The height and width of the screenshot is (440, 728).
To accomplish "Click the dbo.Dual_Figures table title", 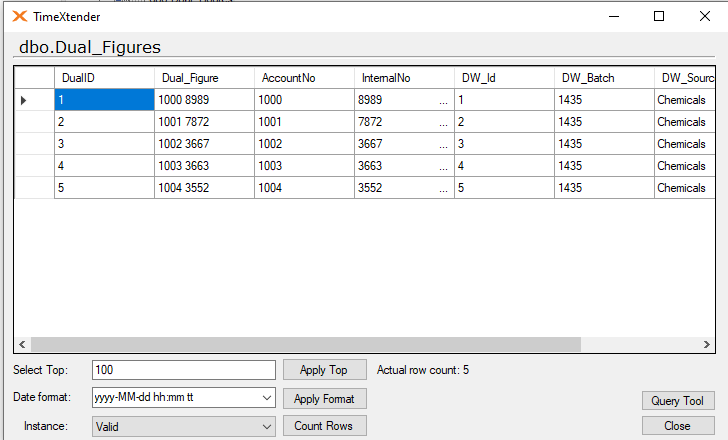I will [x=90, y=47].
